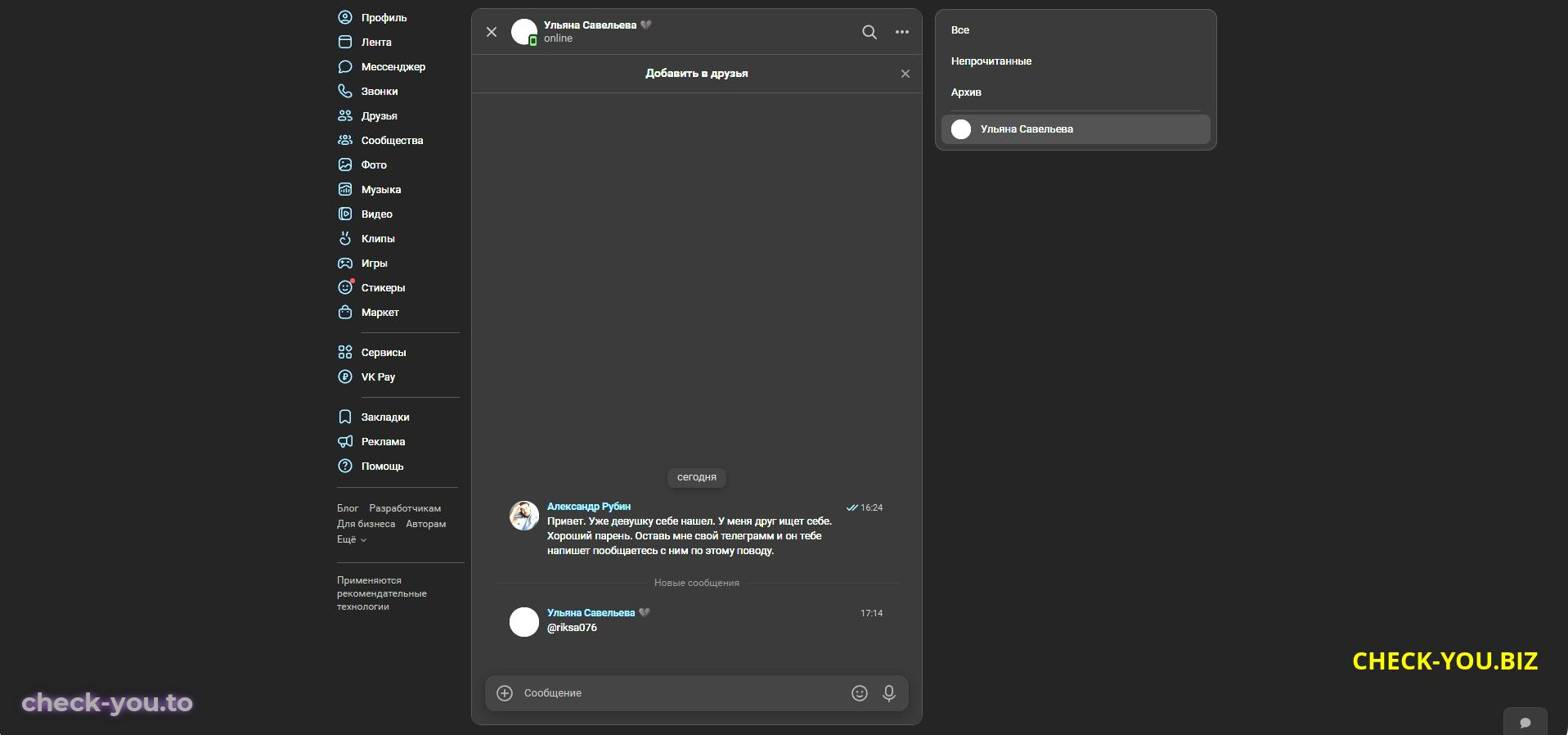This screenshot has width=1568, height=735.
Task: Dismiss the Добавить в друзья banner
Action: 905,74
